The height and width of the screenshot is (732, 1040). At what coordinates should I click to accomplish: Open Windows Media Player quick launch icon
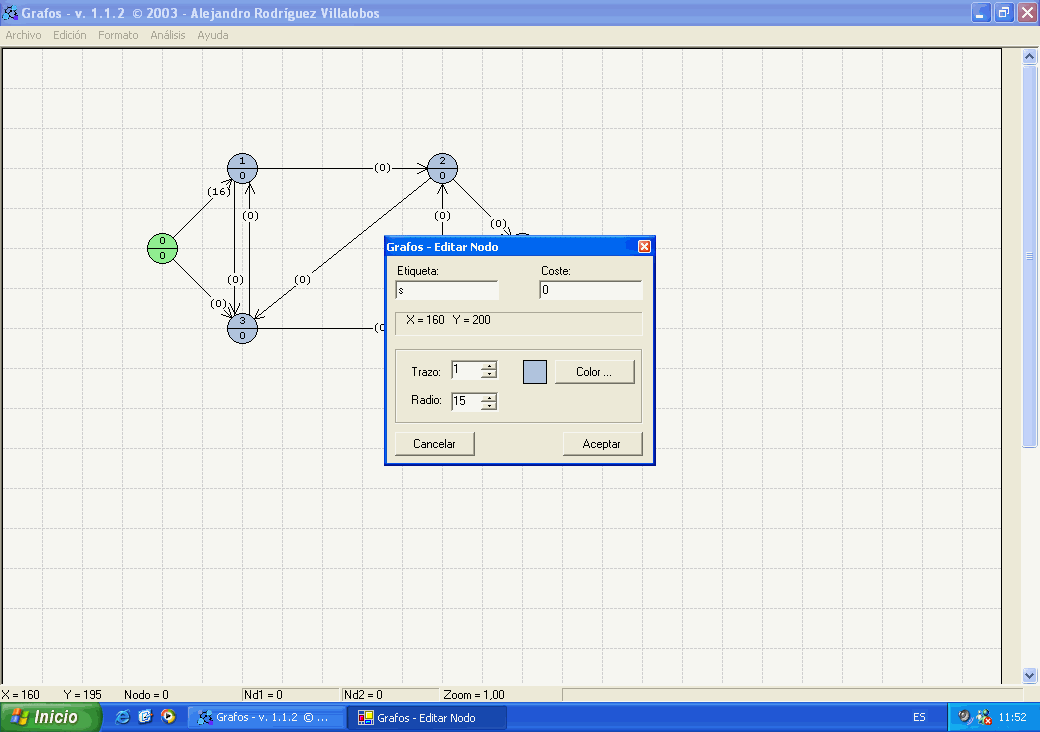tap(168, 717)
